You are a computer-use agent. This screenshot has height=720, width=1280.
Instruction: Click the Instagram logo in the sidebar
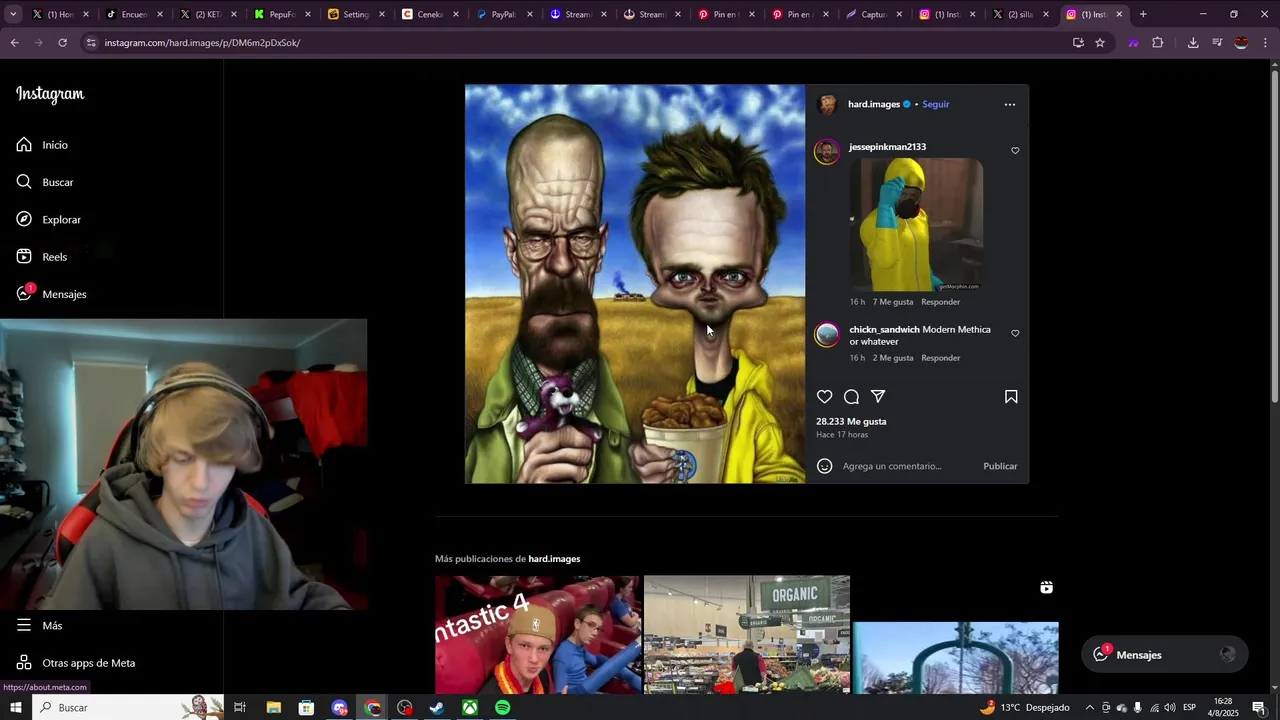50,94
